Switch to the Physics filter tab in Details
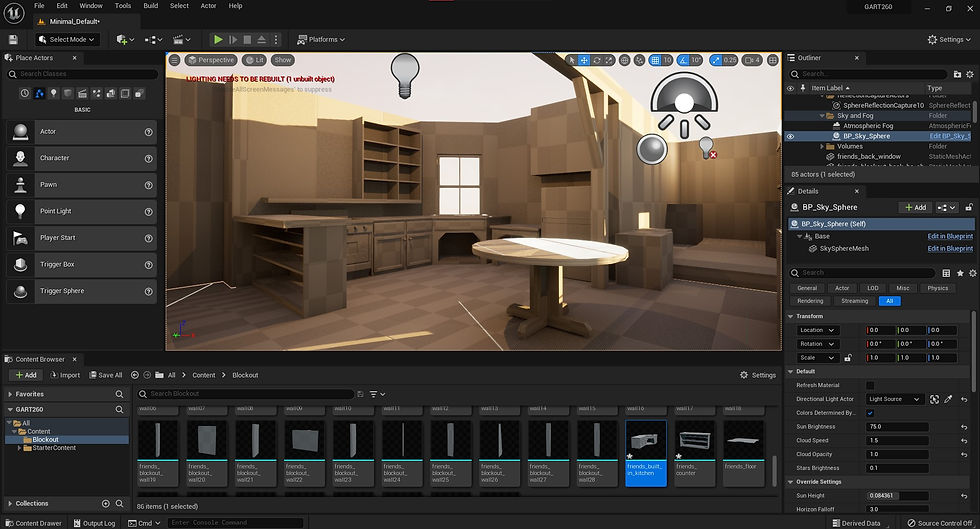 [938, 288]
